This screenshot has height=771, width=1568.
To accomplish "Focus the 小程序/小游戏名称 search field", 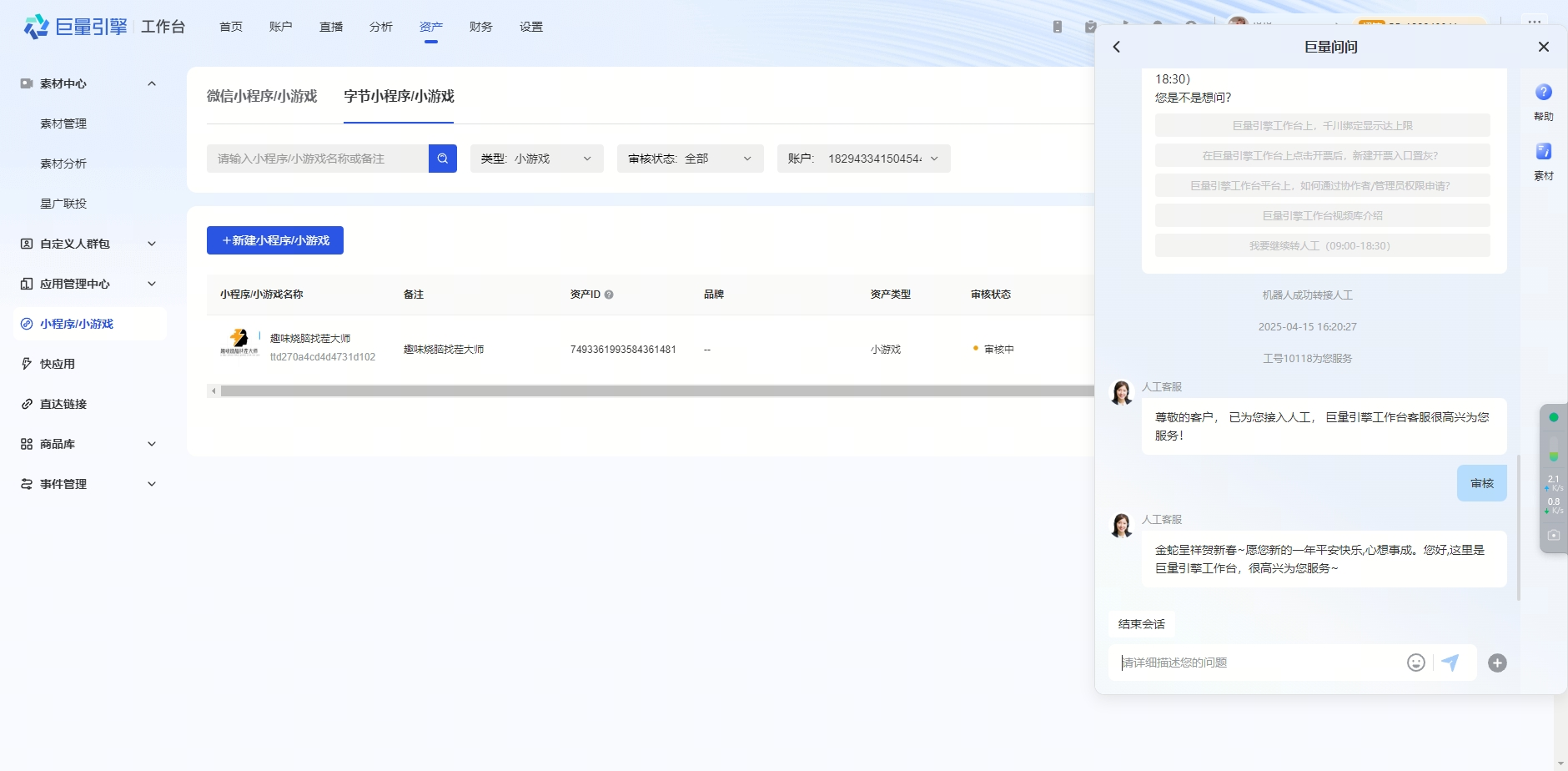I will click(318, 159).
